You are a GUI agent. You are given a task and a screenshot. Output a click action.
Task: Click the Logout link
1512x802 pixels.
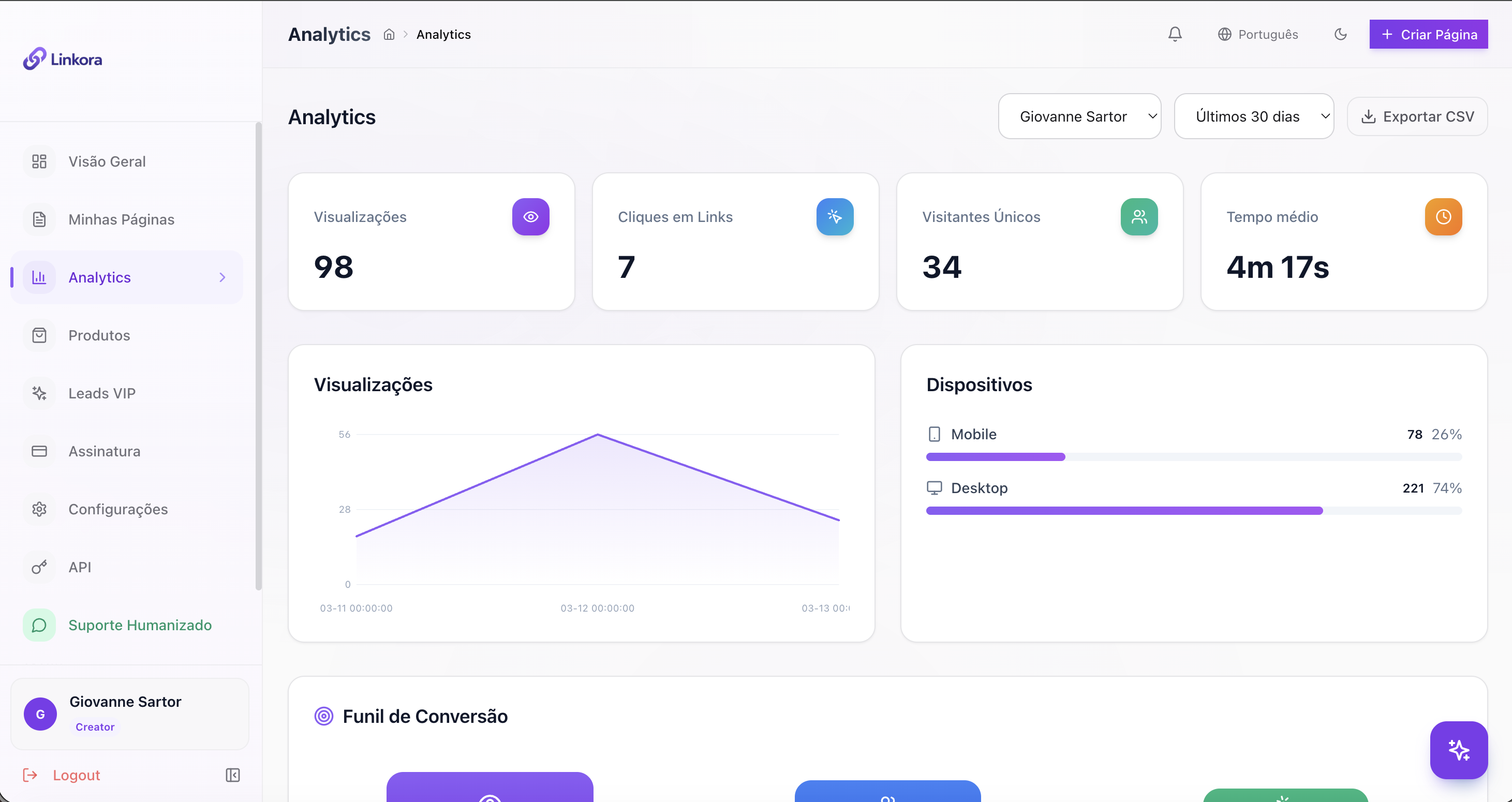[x=76, y=775]
